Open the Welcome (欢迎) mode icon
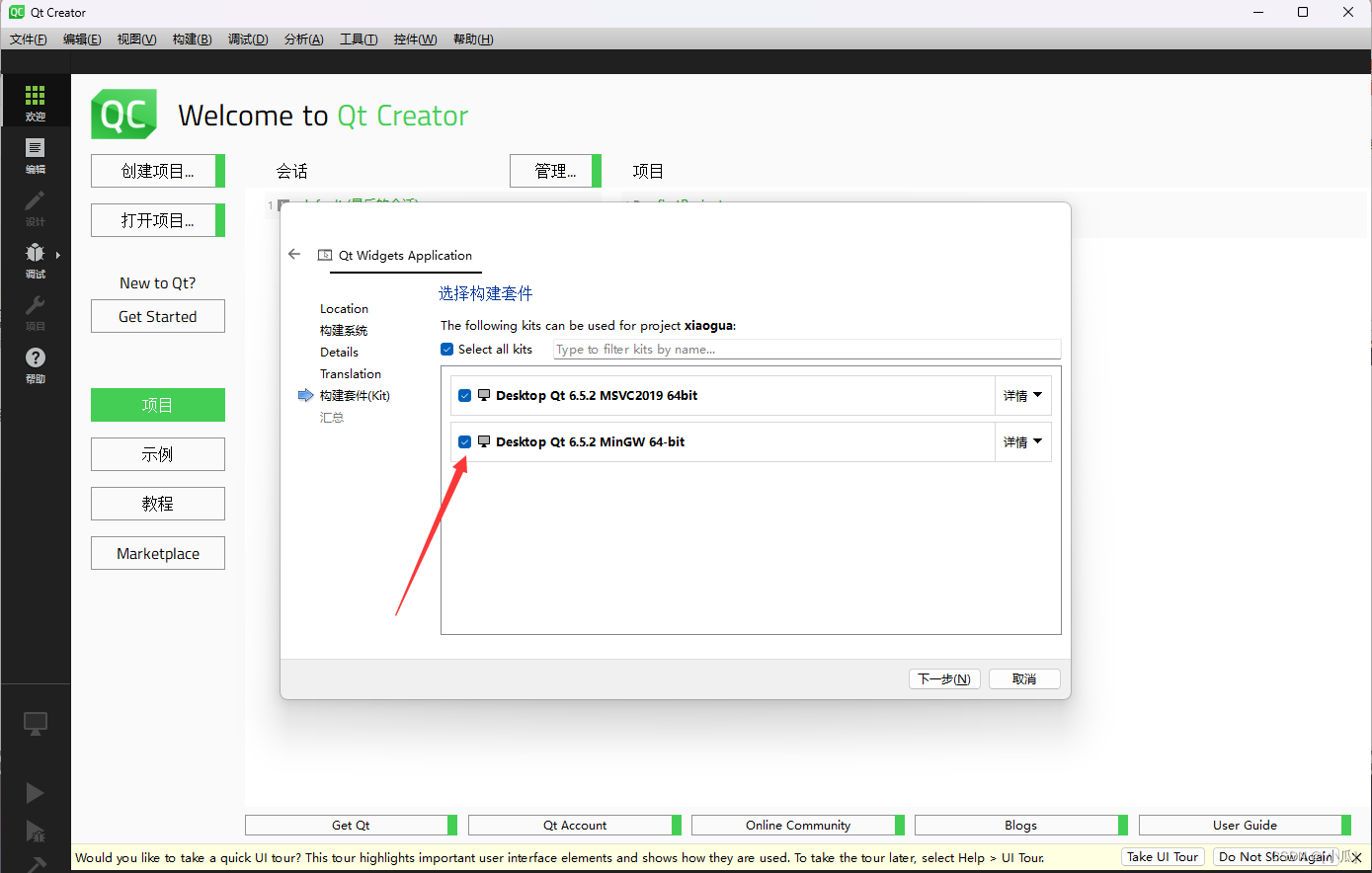This screenshot has height=873, width=1372. point(35,99)
